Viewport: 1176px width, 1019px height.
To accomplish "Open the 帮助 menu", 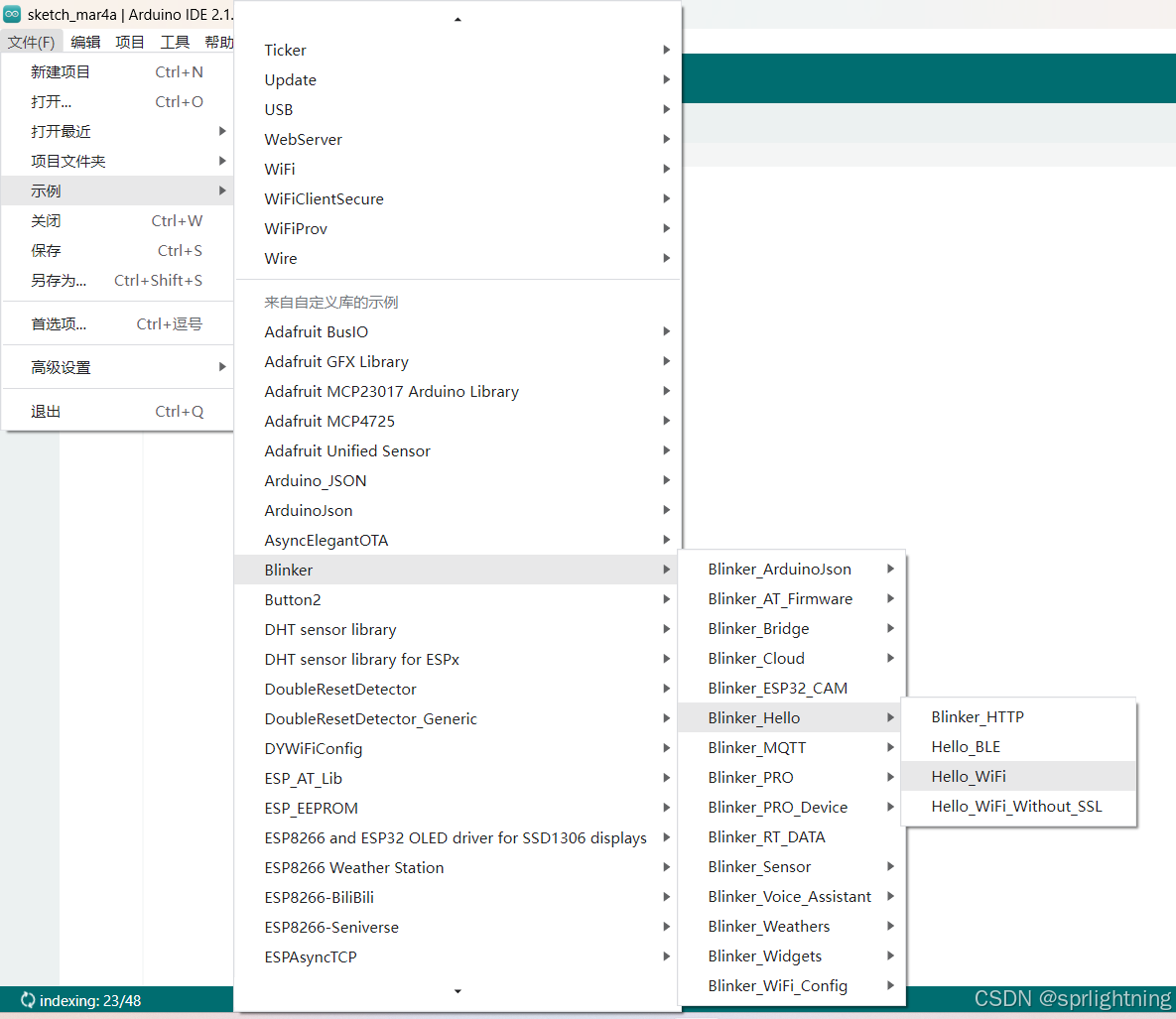I will (218, 42).
